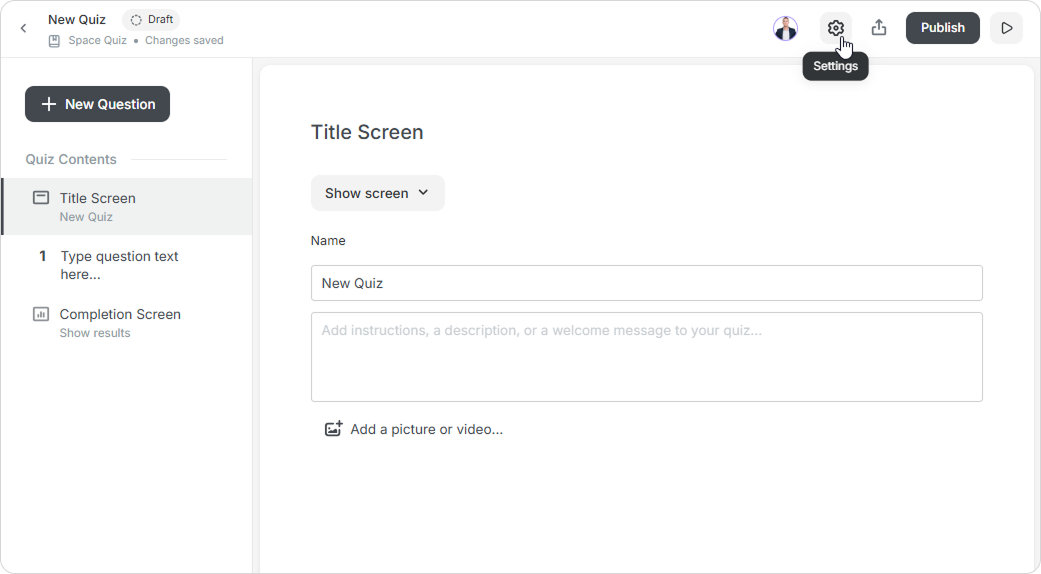Expand the Show screen dropdown

(x=378, y=193)
